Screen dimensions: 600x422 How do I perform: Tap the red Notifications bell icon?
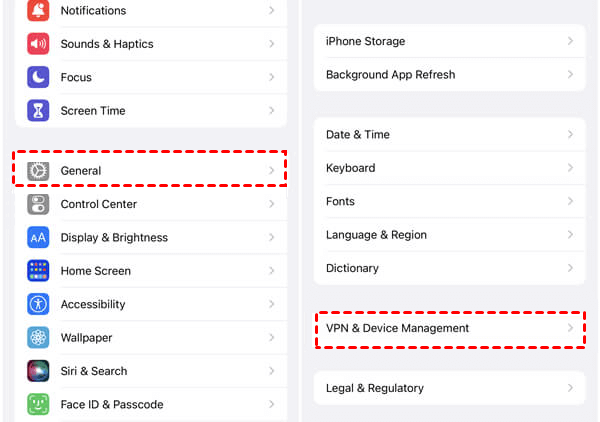point(38,10)
